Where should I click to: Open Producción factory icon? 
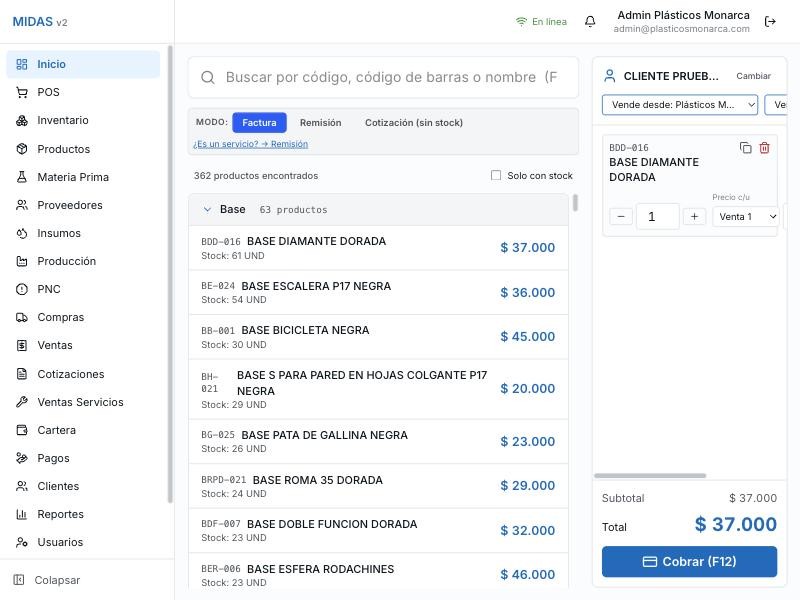[x=22, y=261]
